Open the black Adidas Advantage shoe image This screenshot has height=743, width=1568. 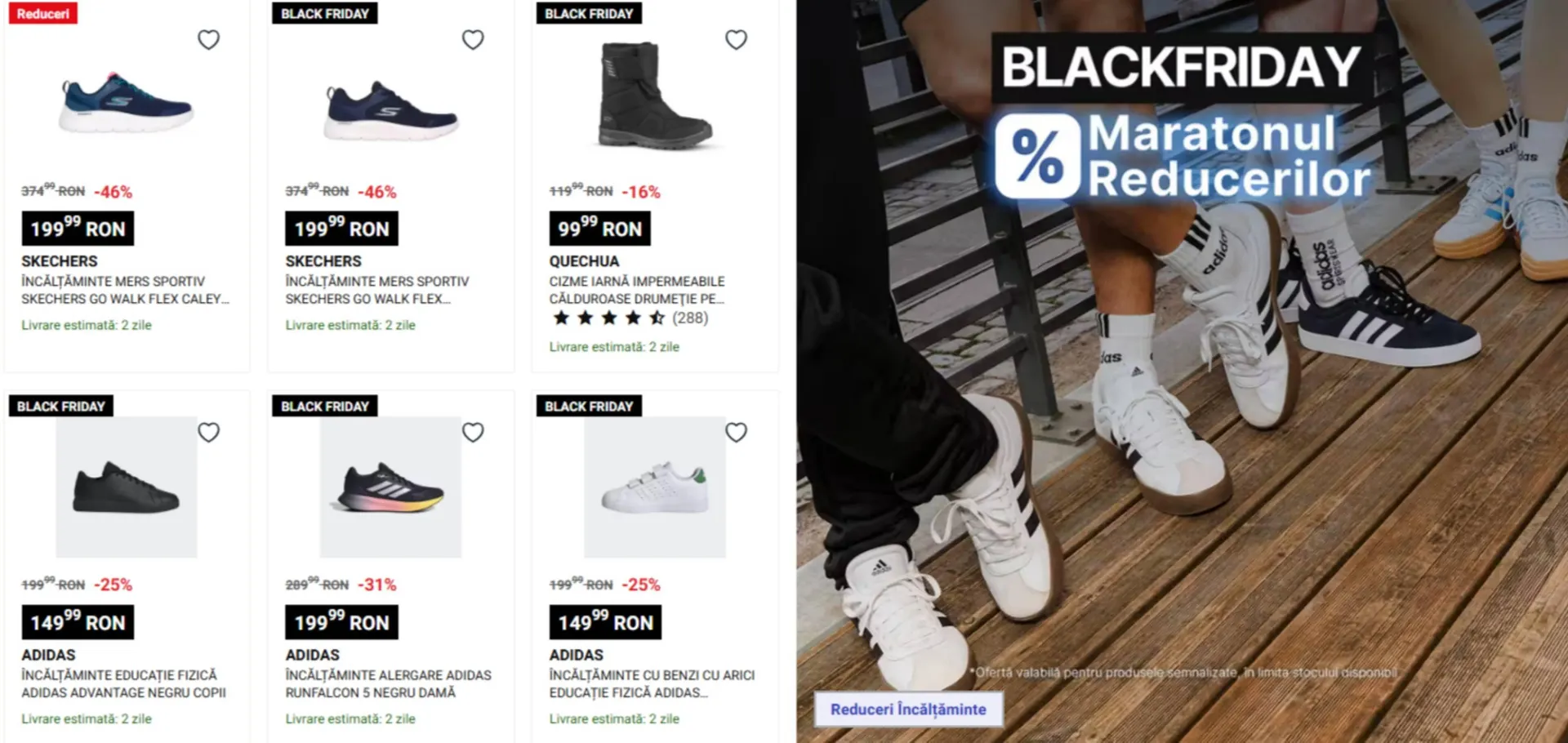tap(127, 487)
